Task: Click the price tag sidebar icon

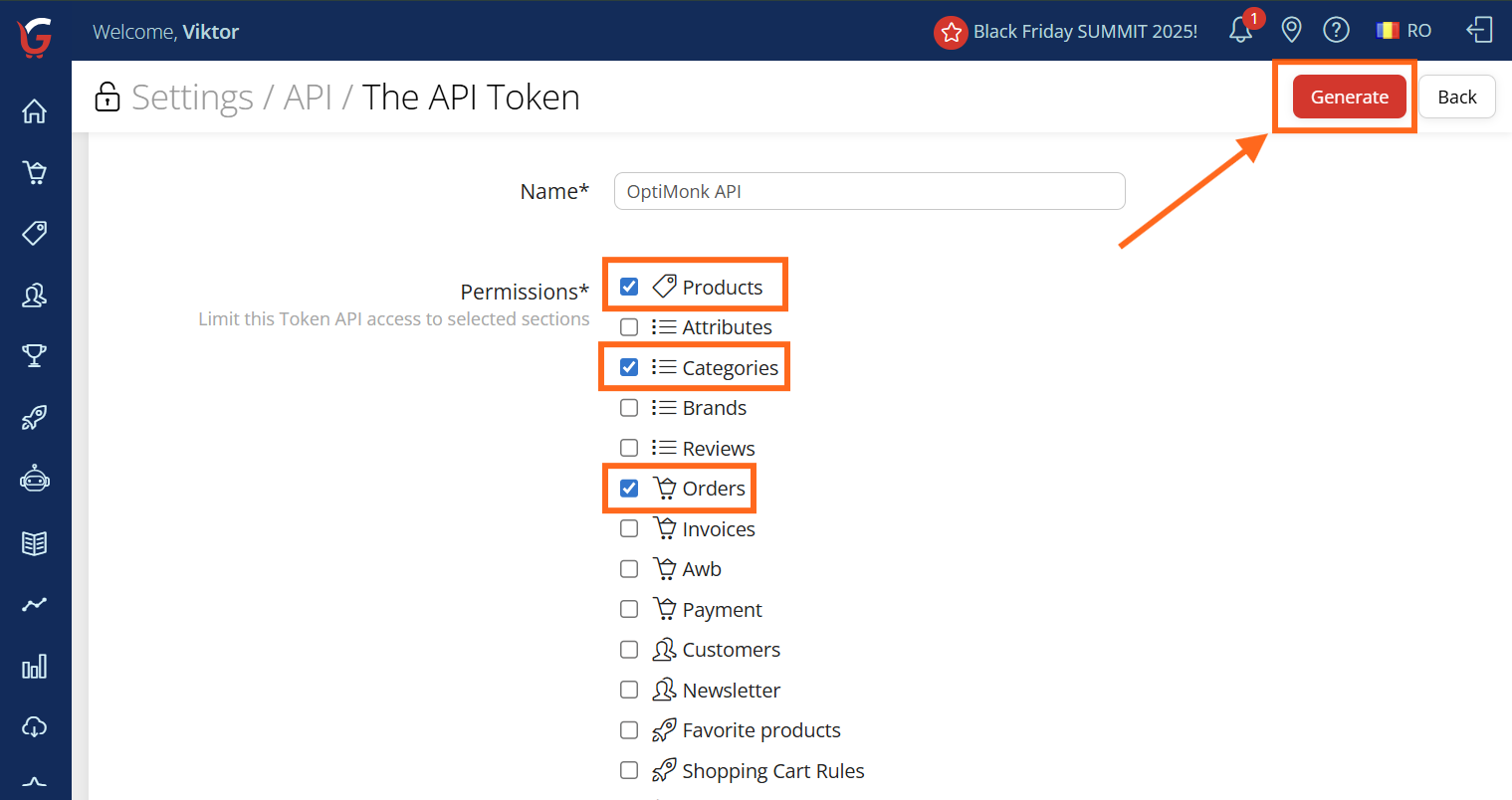Action: (35, 234)
